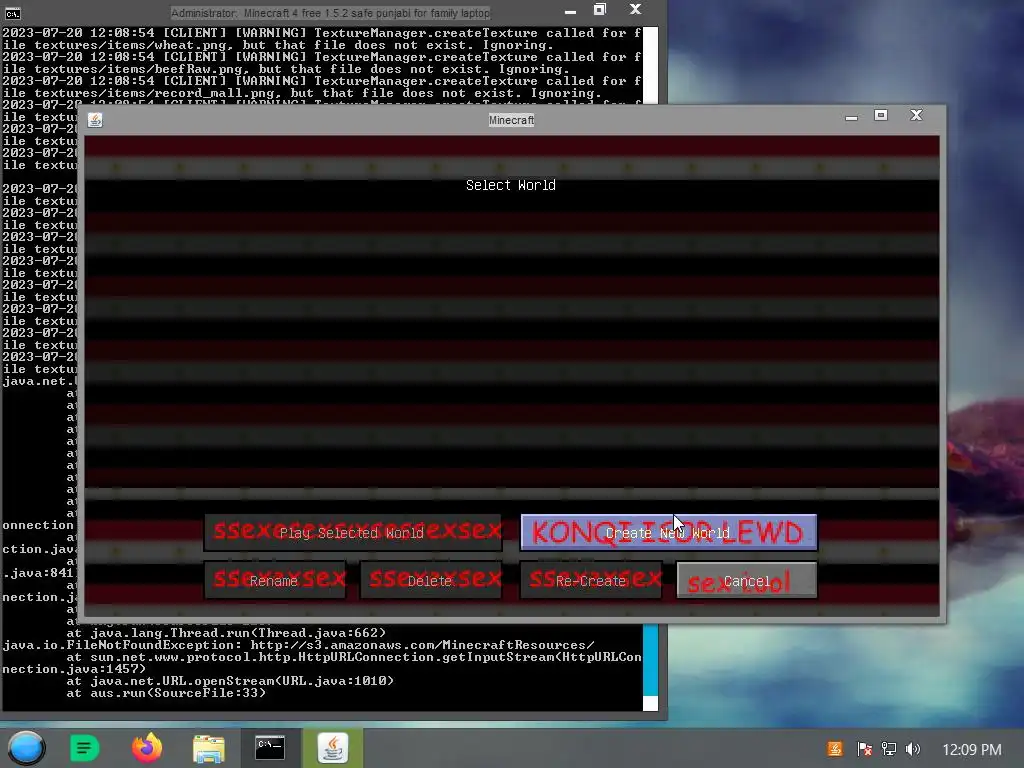Click the console line 'at java.net.URL.openStream'

(230, 681)
